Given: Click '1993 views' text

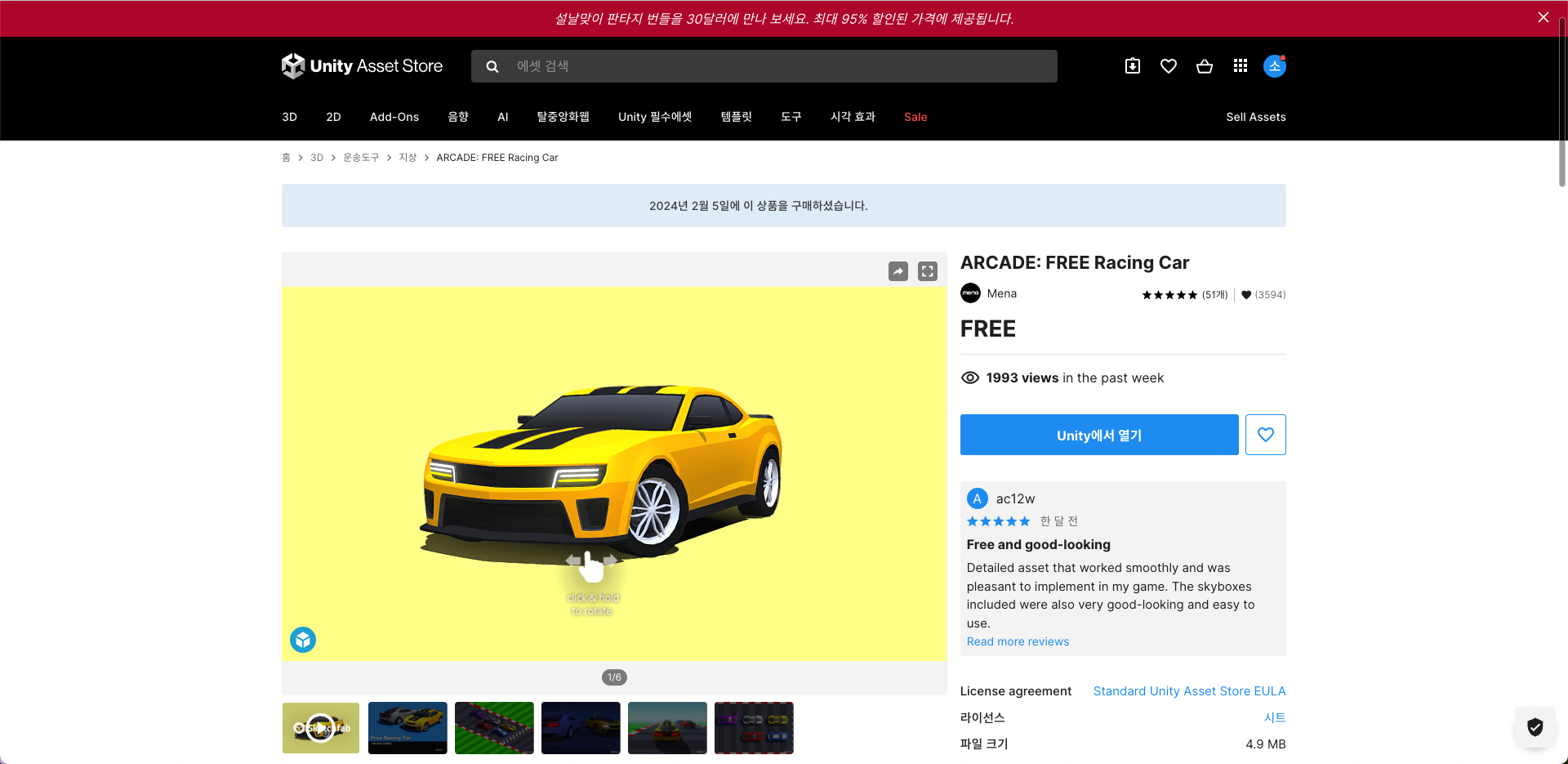Looking at the screenshot, I should click(1022, 378).
